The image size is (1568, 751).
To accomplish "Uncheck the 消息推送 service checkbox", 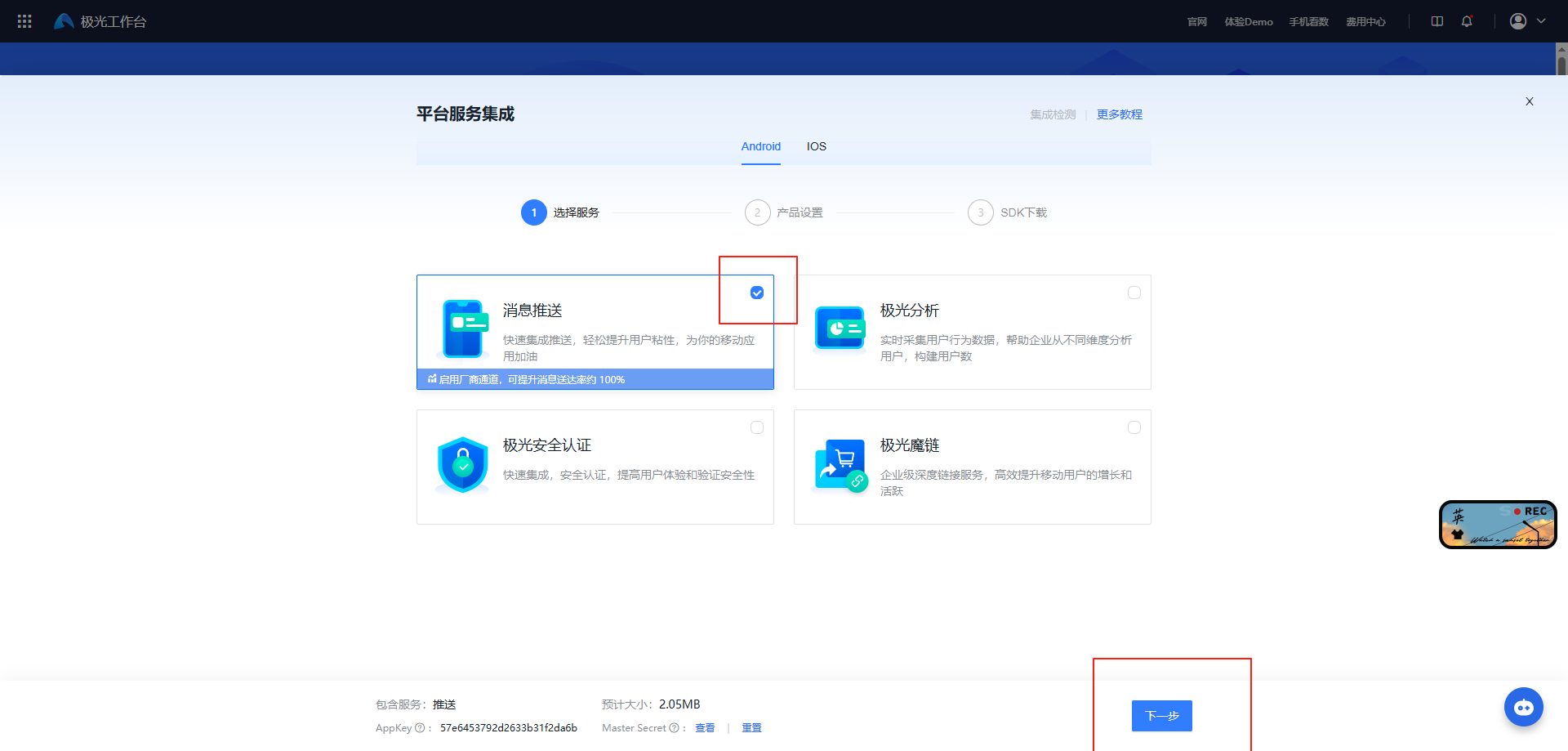I will [x=757, y=293].
